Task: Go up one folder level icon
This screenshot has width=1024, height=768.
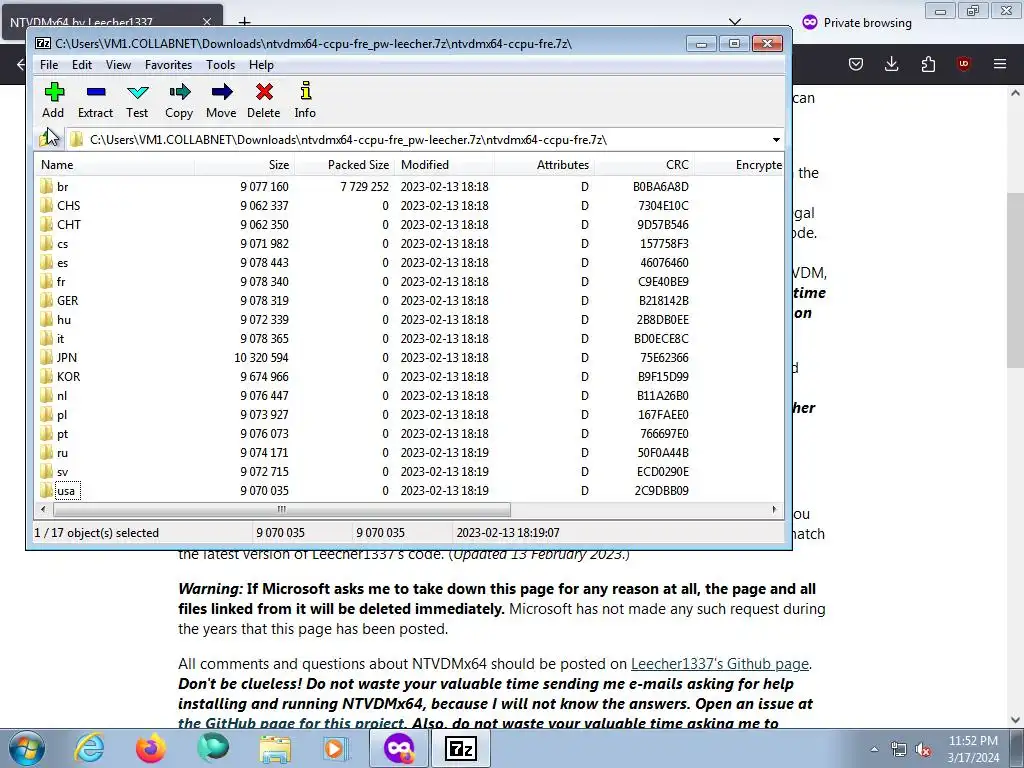Action: click(x=48, y=139)
